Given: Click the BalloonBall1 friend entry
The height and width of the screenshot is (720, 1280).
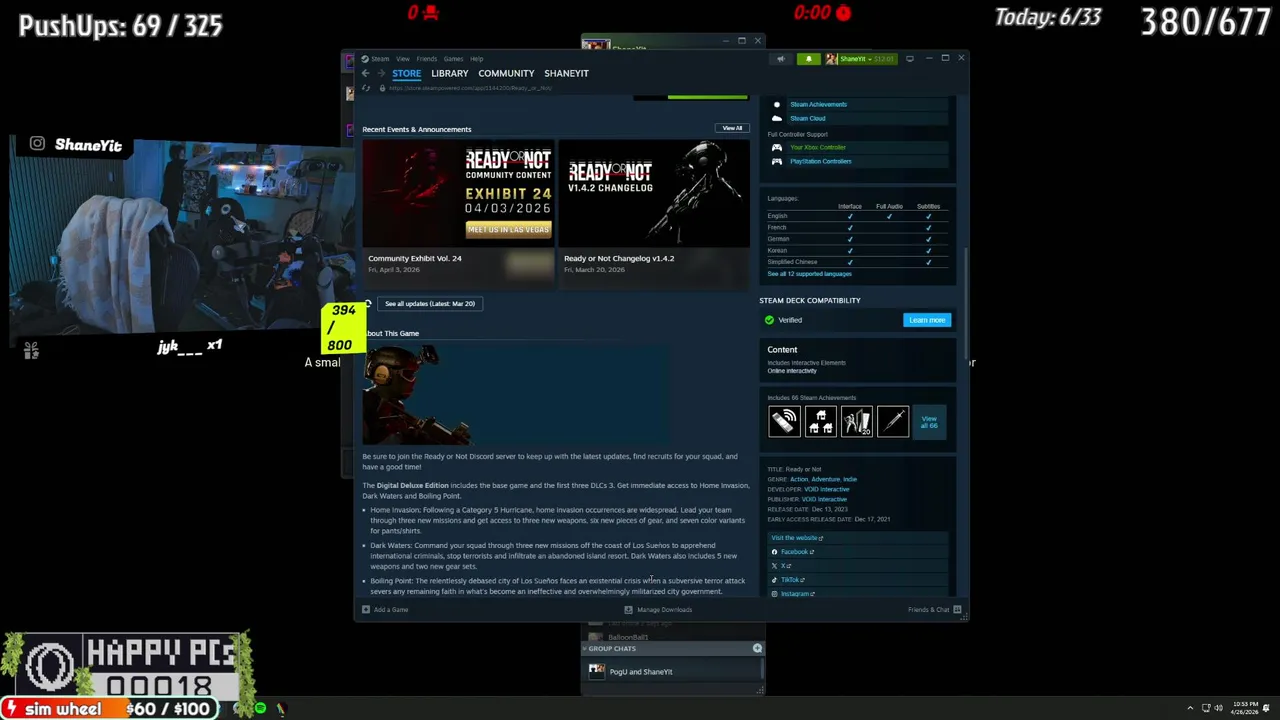Looking at the screenshot, I should click(x=628, y=637).
